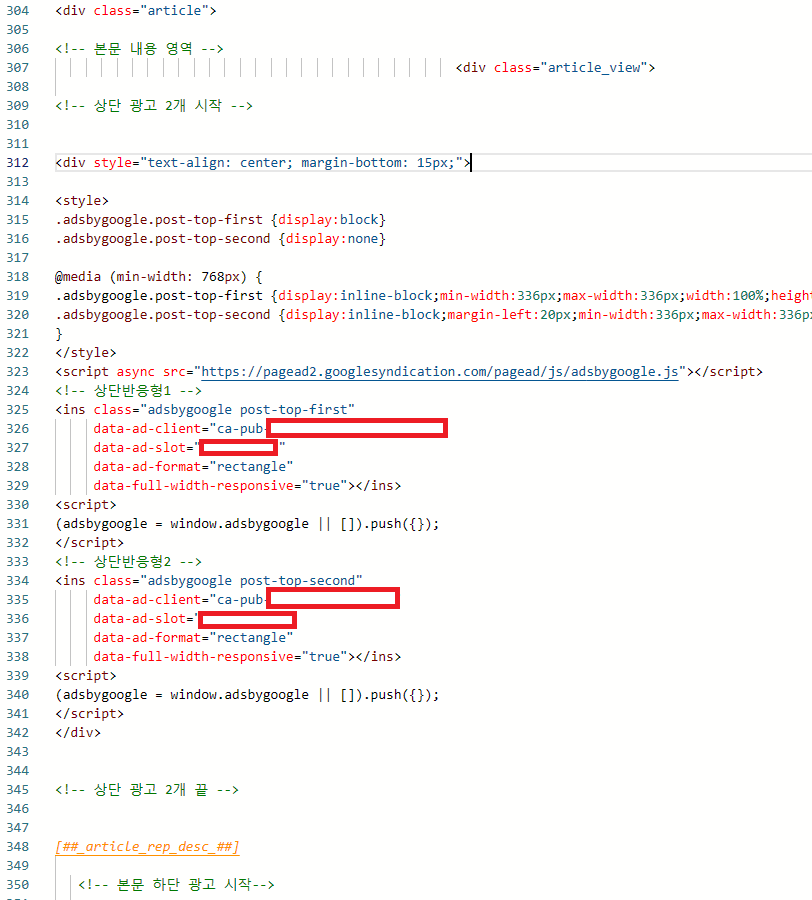
Task: Click the post-top-second display:none rule
Action: tap(220, 239)
